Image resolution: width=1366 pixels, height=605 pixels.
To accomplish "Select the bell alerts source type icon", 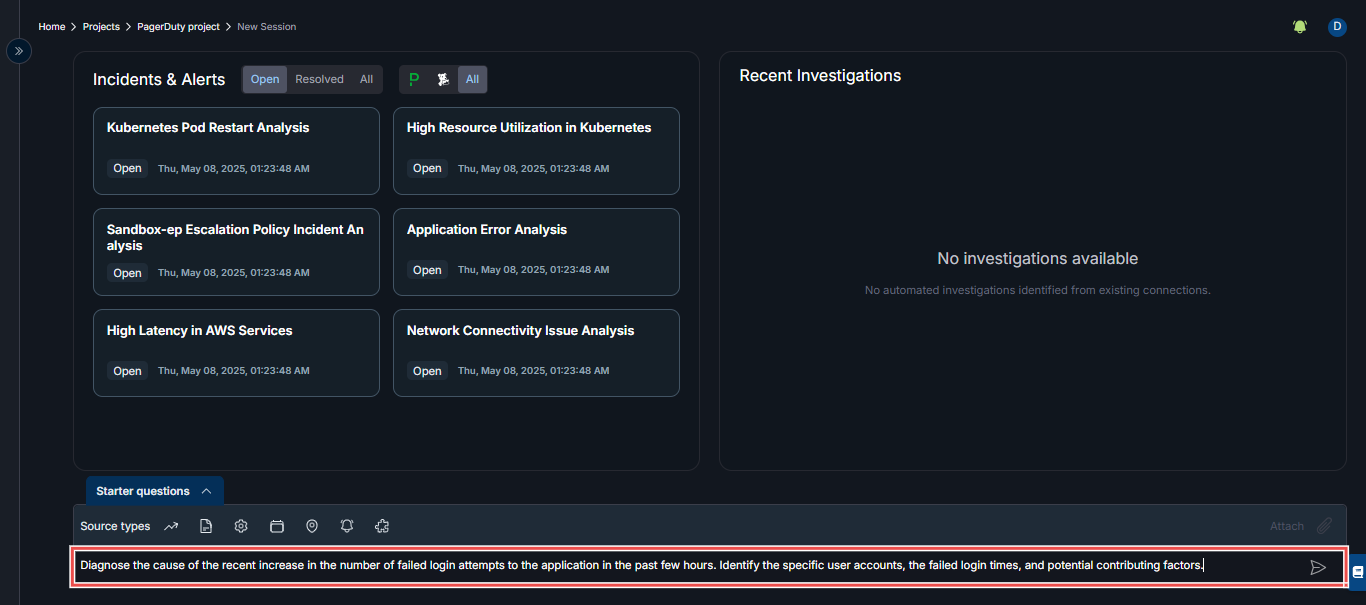I will [346, 525].
